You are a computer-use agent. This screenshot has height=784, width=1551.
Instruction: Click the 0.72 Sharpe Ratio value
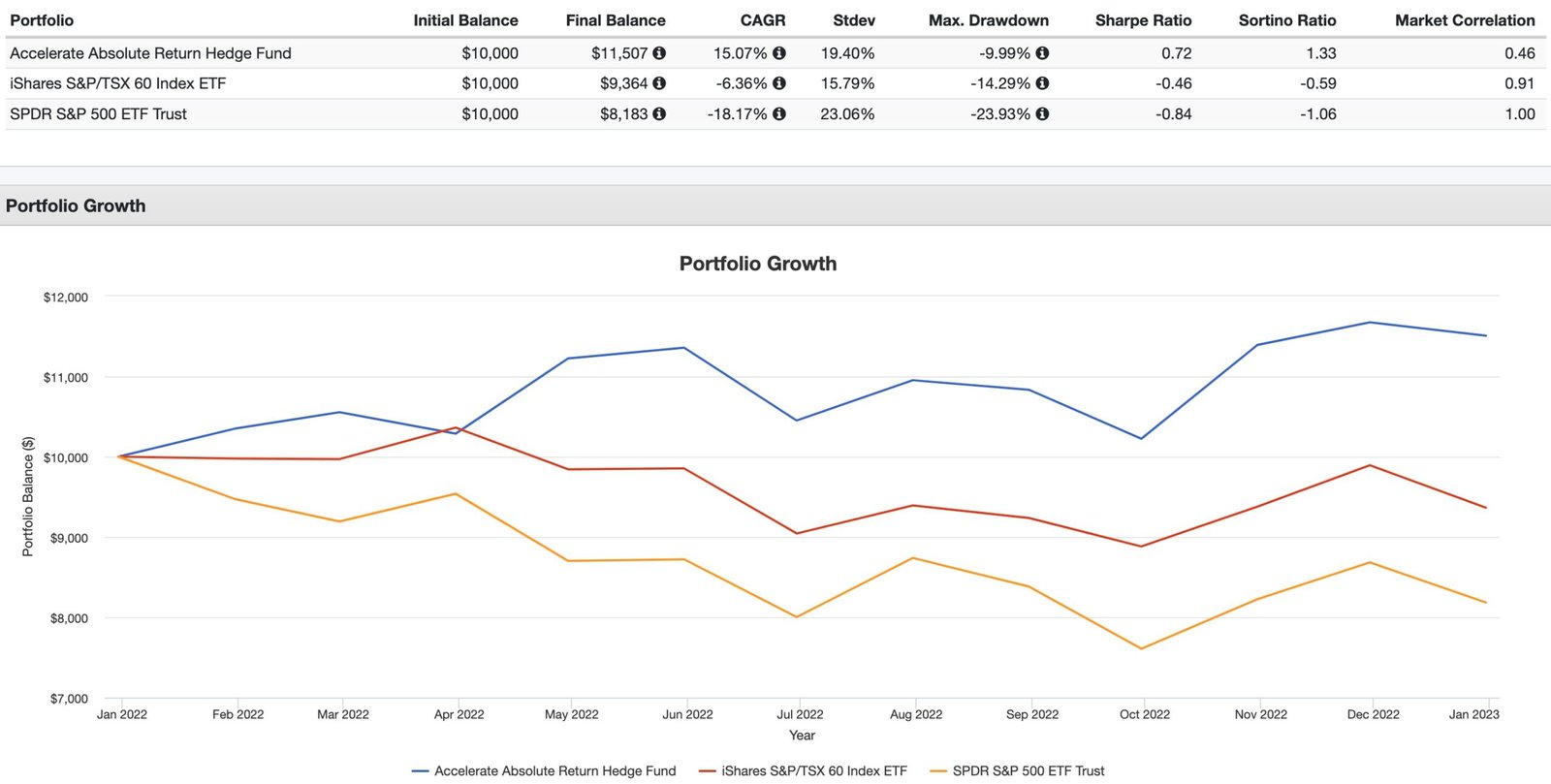pos(1176,53)
